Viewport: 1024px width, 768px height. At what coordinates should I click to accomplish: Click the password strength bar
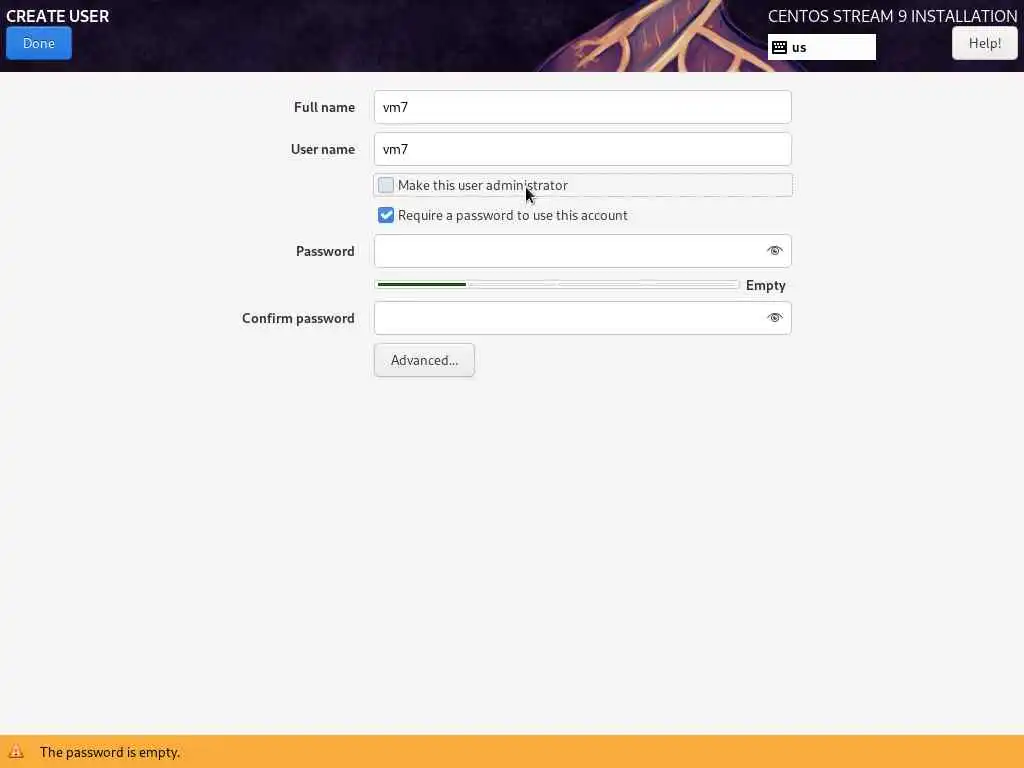557,285
